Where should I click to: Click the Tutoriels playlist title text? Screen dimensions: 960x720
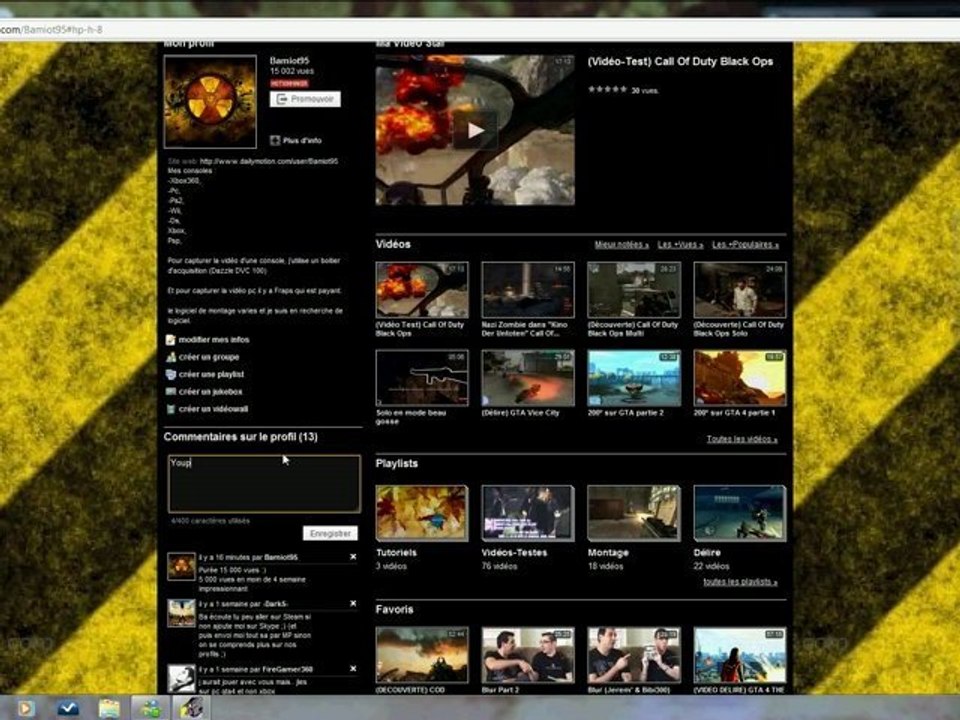396,552
